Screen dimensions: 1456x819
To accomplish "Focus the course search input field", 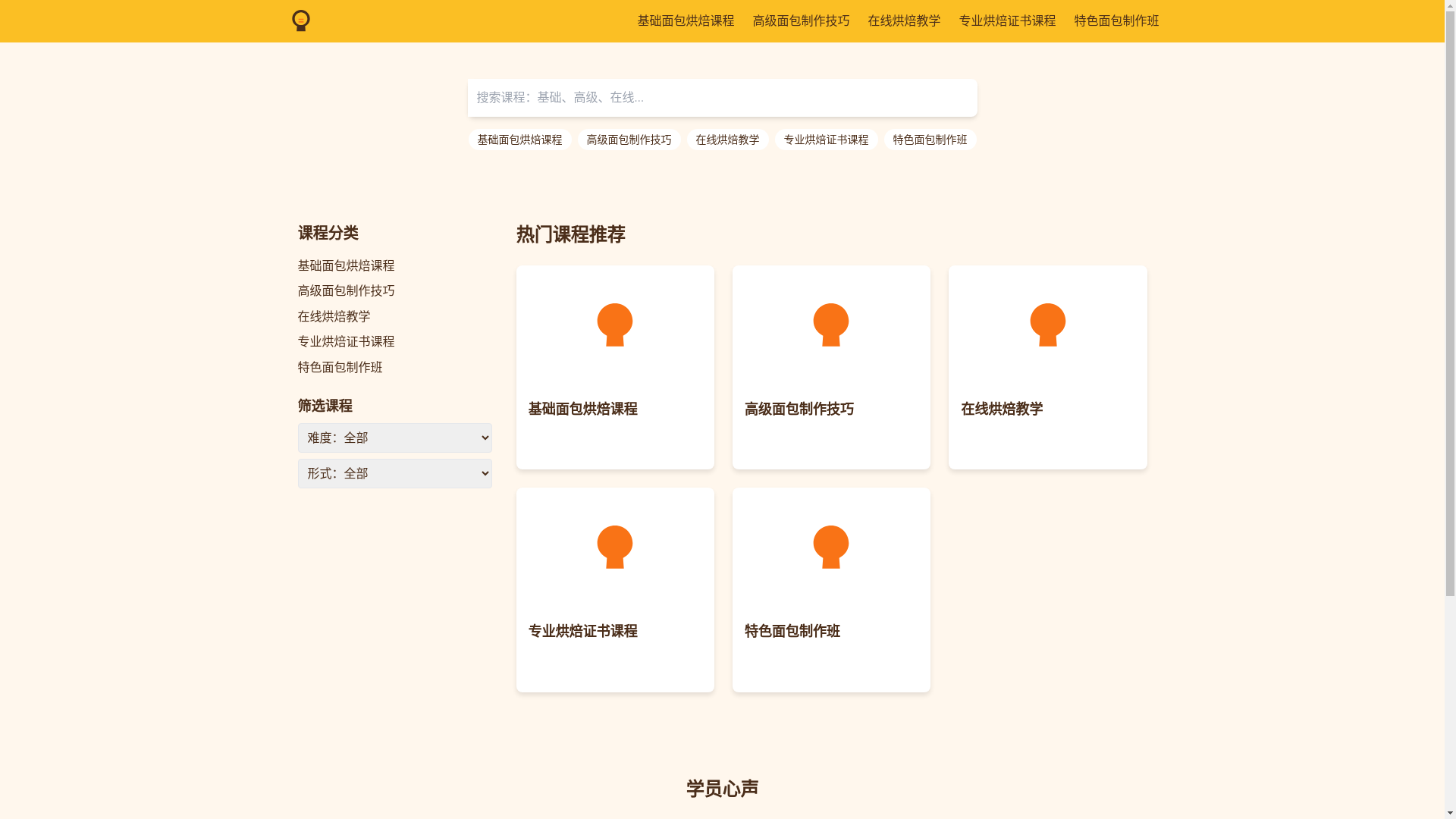I will click(x=722, y=98).
